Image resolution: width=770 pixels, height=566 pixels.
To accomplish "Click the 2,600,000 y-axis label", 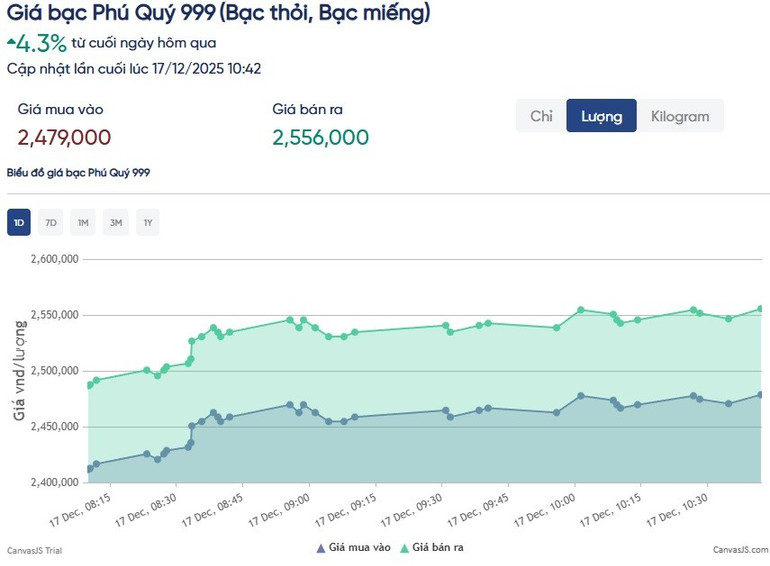I will (54, 259).
